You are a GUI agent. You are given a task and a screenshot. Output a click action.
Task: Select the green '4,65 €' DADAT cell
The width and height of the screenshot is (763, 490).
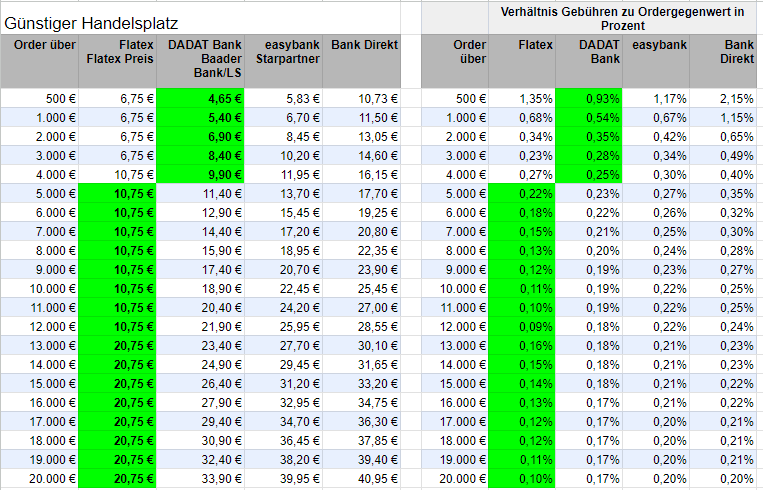pos(200,99)
